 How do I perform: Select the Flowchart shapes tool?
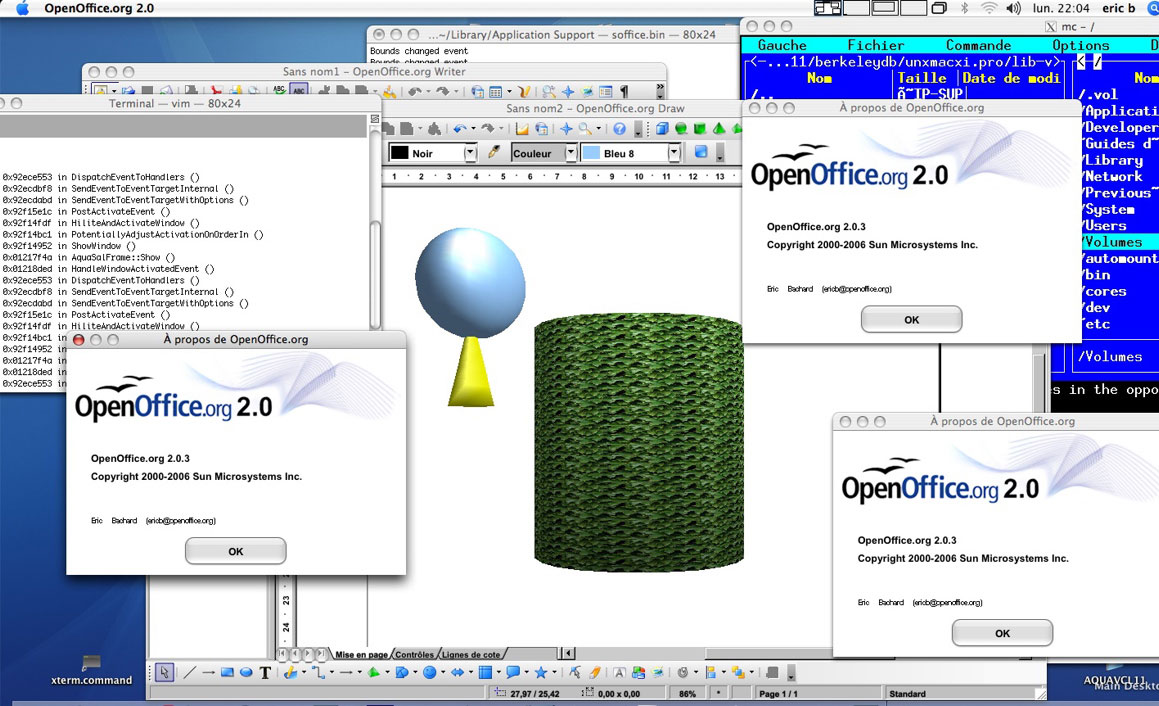point(485,672)
